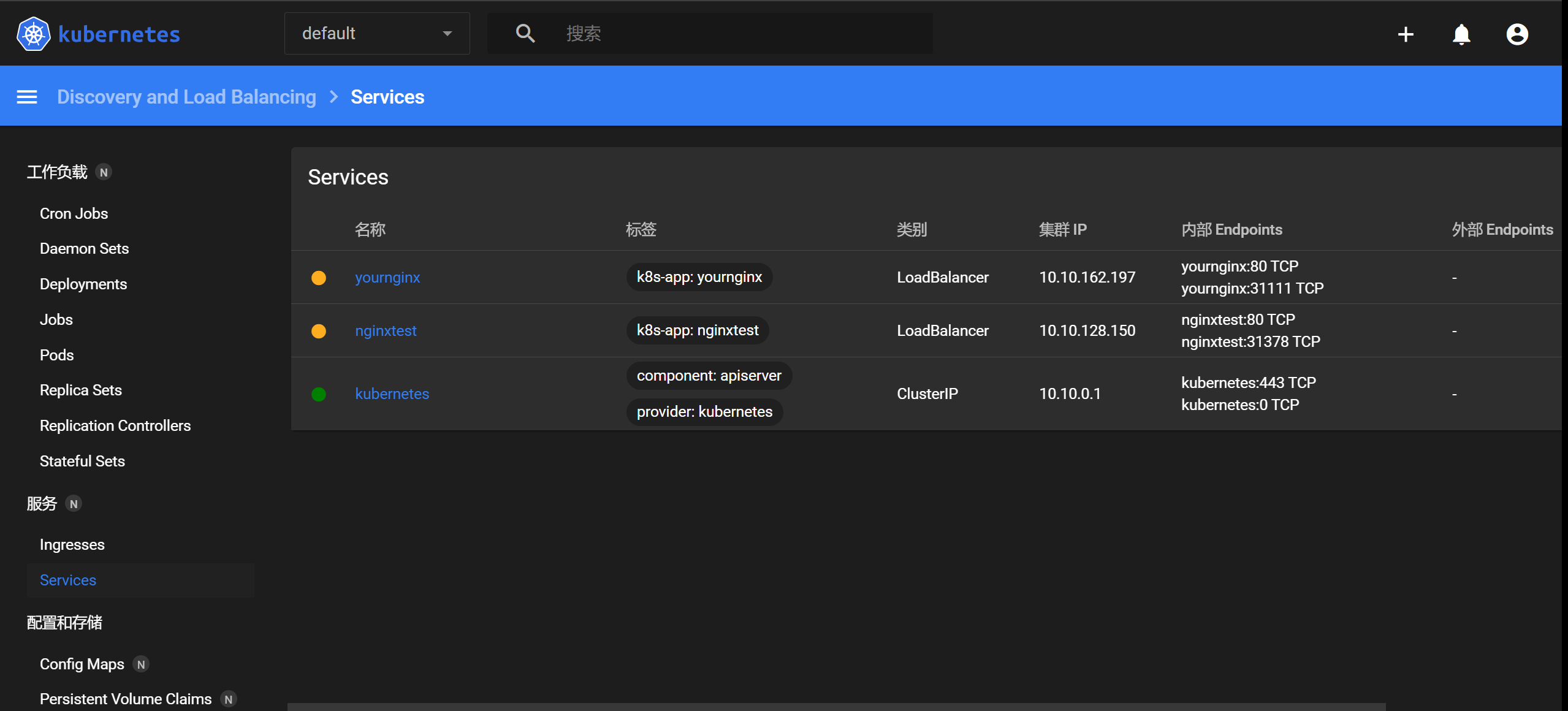Click kubernetes green status indicator
1568x711 pixels.
[319, 394]
